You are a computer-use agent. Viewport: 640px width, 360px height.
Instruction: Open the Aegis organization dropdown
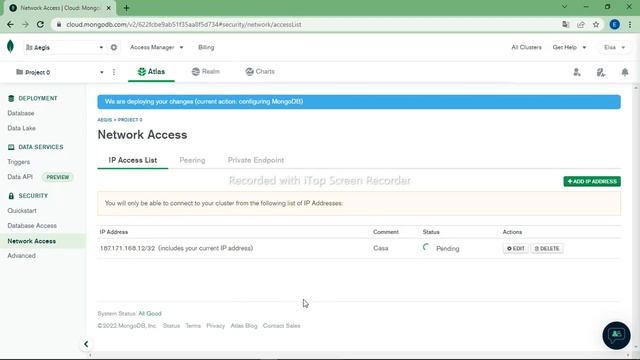[x=64, y=47]
